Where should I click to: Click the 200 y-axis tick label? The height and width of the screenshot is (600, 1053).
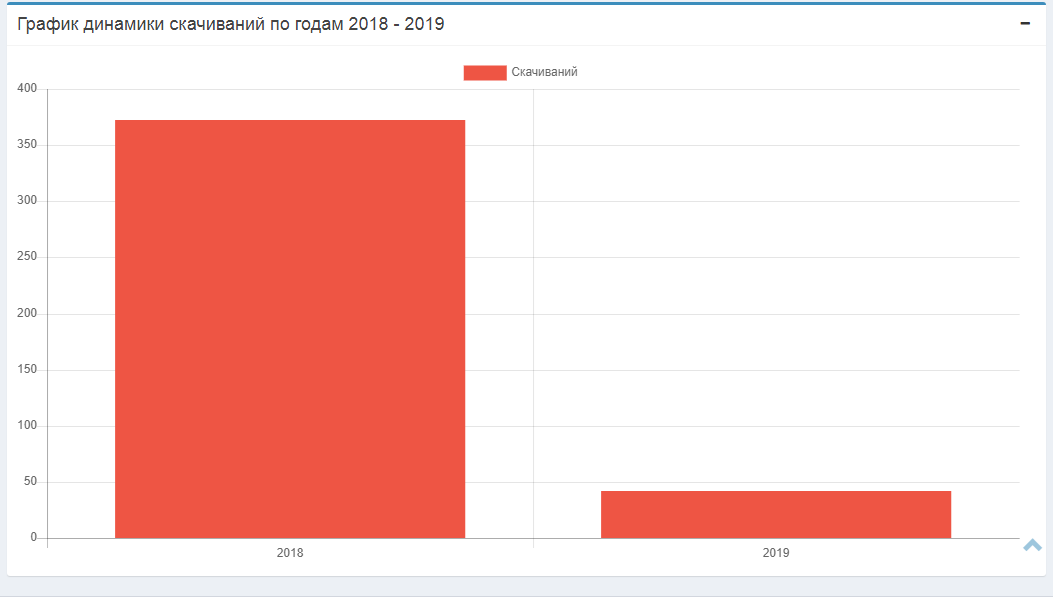click(27, 314)
